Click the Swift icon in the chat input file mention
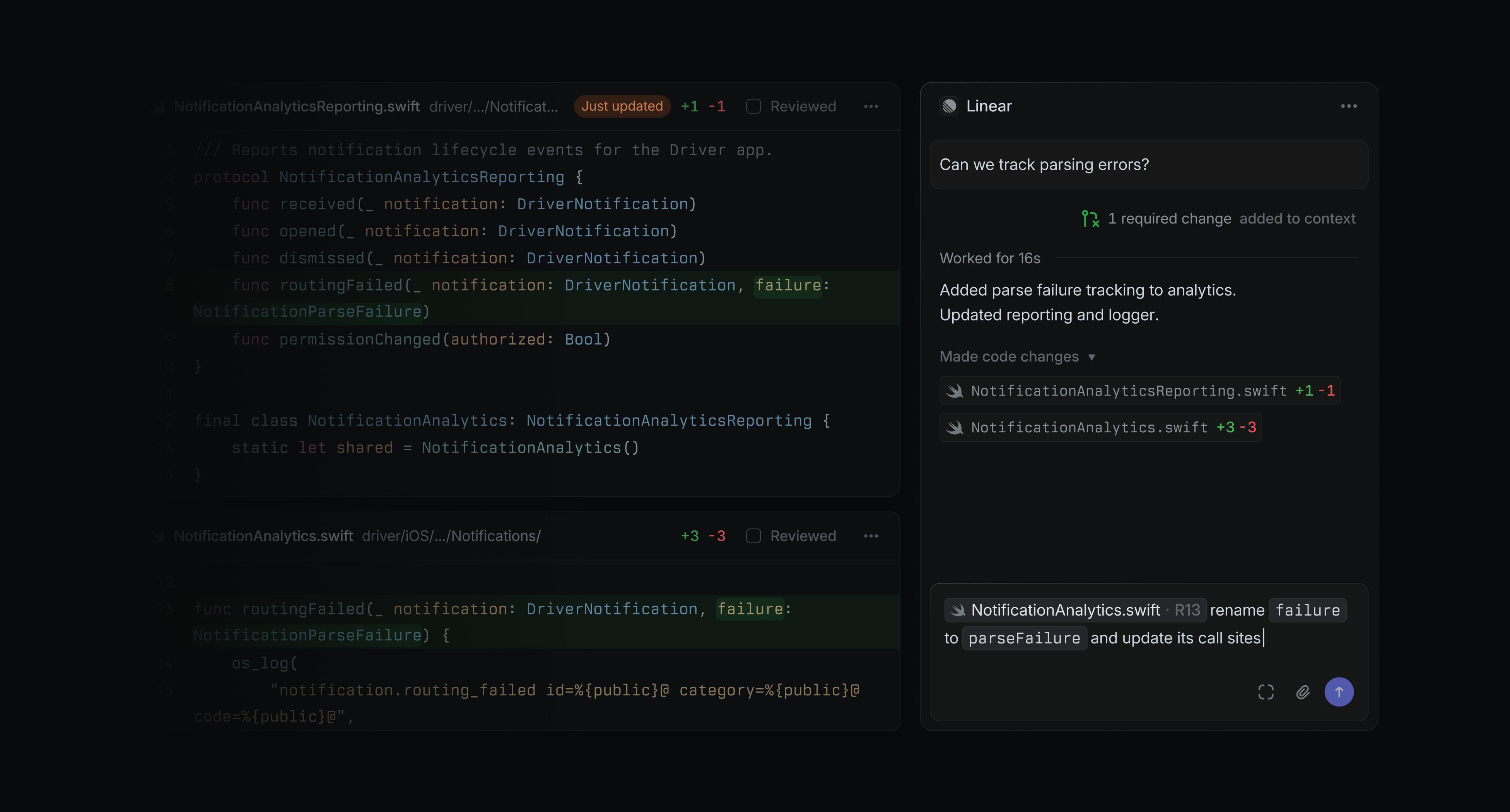 pos(958,611)
